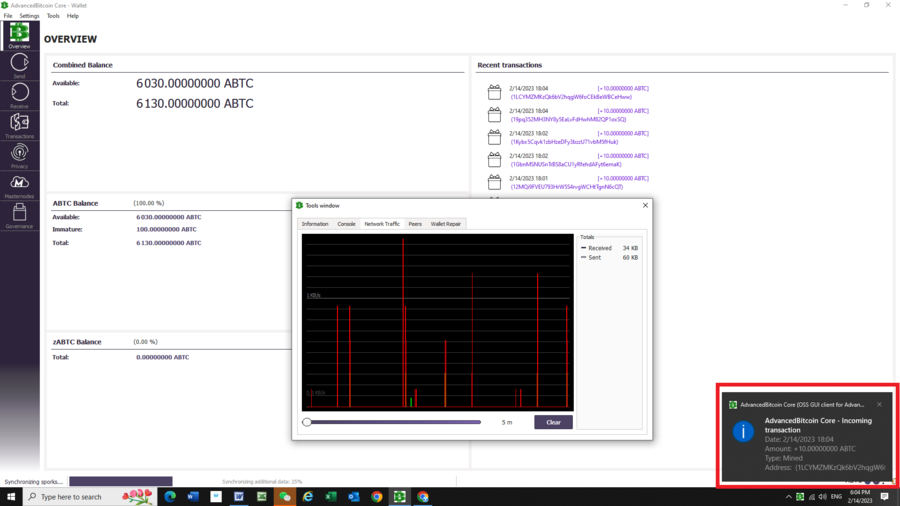
Task: Open the Wallet Repair tab
Action: (x=446, y=224)
